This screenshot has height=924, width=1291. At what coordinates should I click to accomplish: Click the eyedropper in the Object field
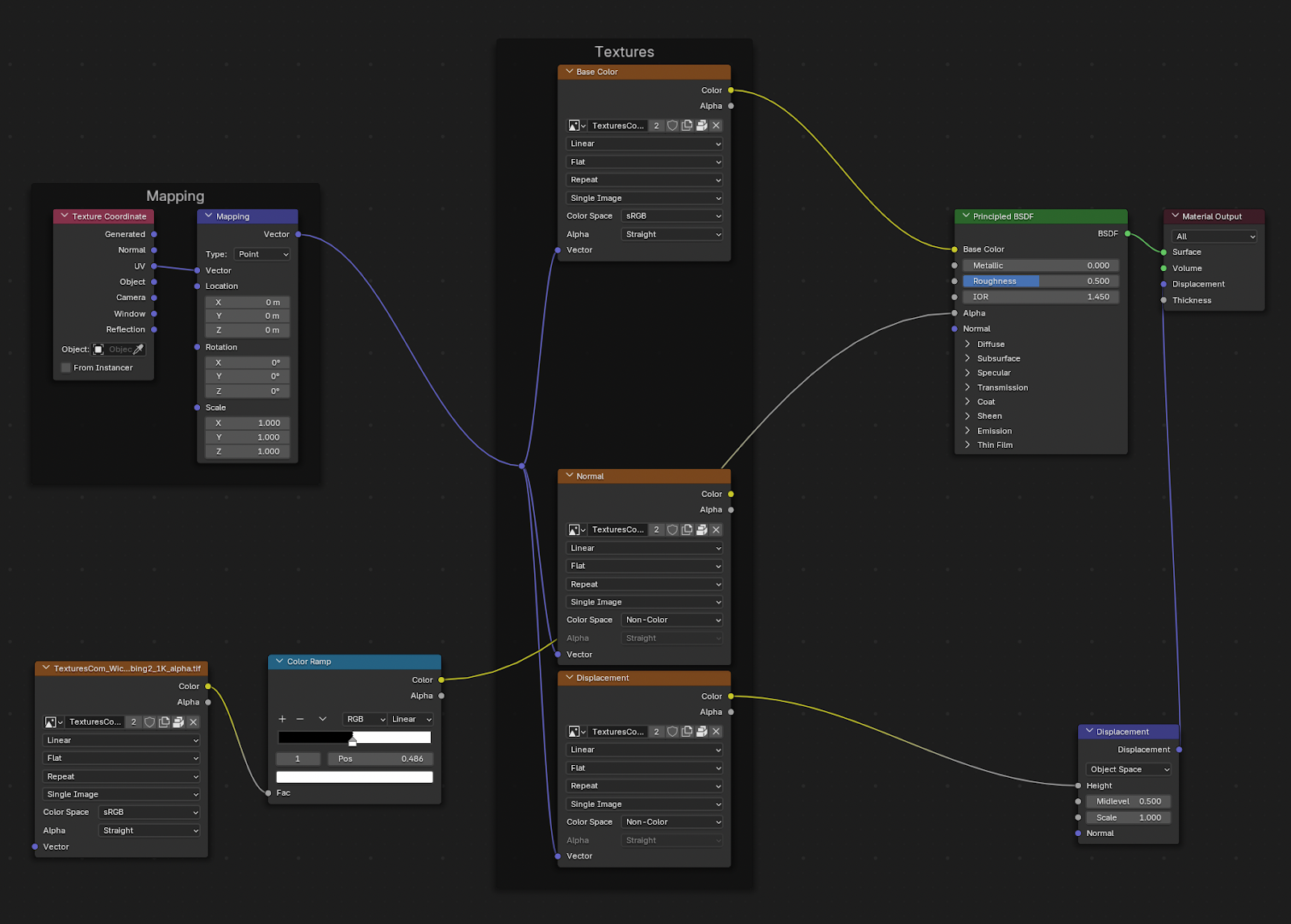click(x=140, y=349)
